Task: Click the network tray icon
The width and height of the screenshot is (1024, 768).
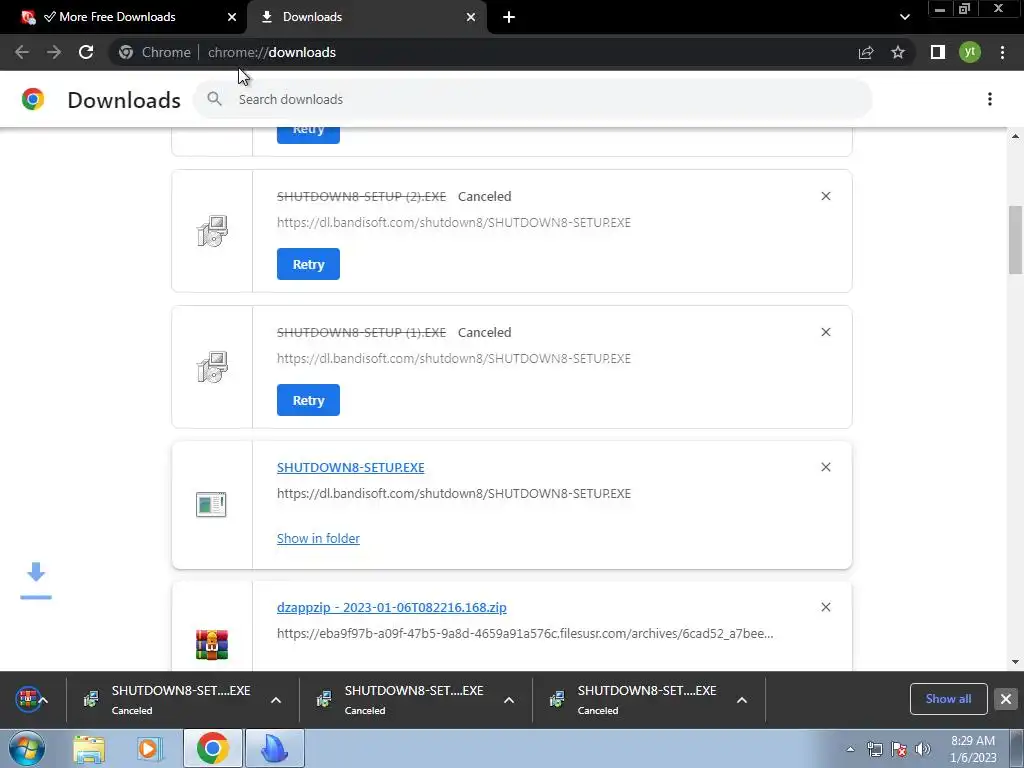Action: tap(874, 749)
